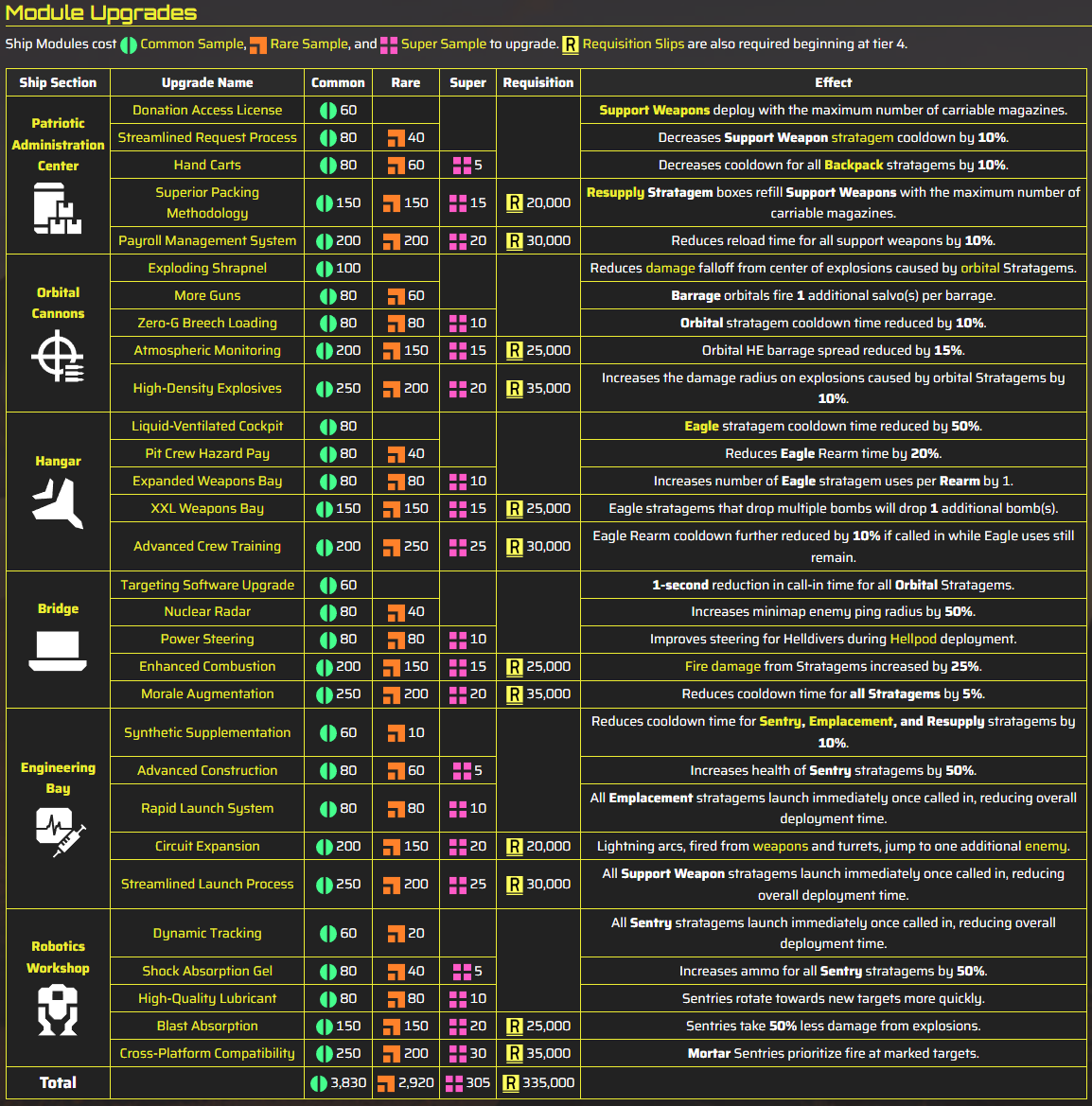The width and height of the screenshot is (1092, 1106).
Task: Click Super Sample icon in Cross-Platform Compatibility row
Action: (x=458, y=1054)
